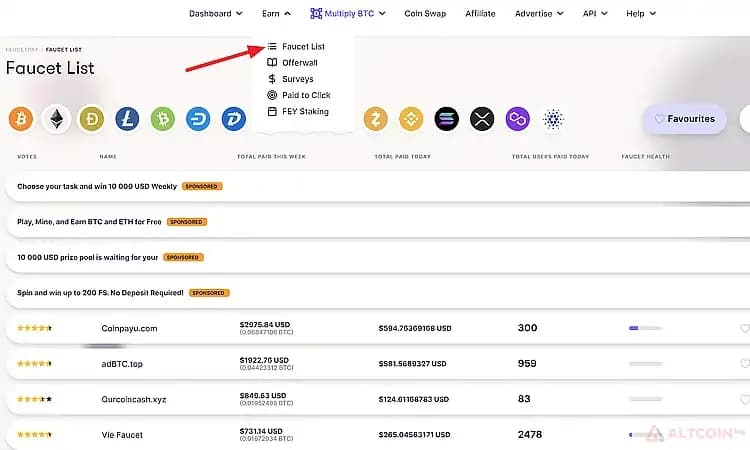Favourite the Ourcoincash.xyz faucet heart
750x450 pixels.
point(745,399)
